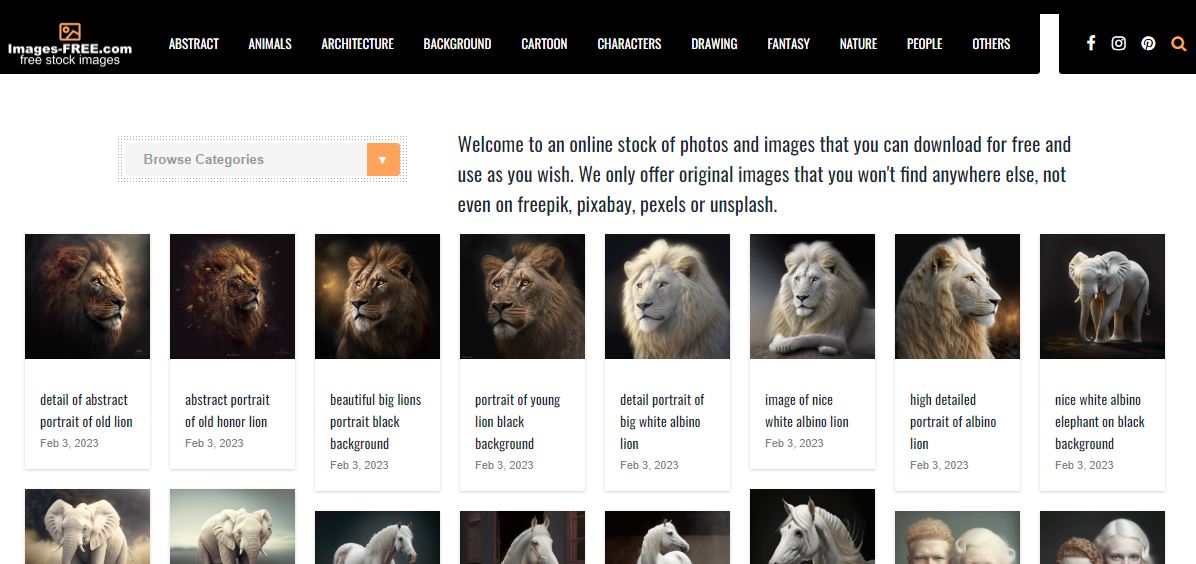The image size is (1196, 564).
Task: Click the beautiful big lions portrait thumbnail
Action: 378,296
